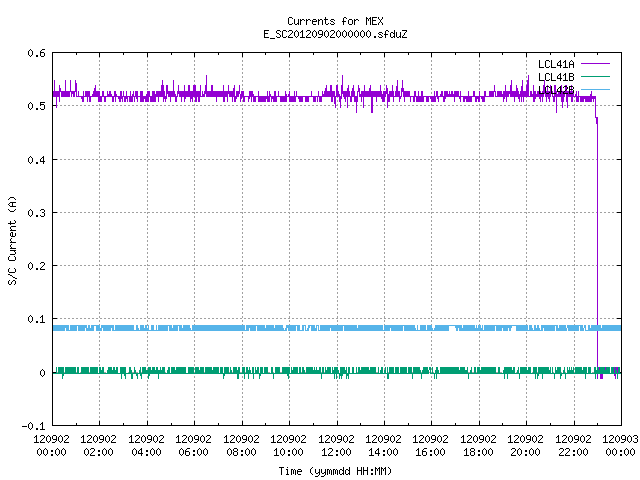Click the chart title 'Currents for MEX'
This screenshot has height=480, width=640.
pos(335,21)
